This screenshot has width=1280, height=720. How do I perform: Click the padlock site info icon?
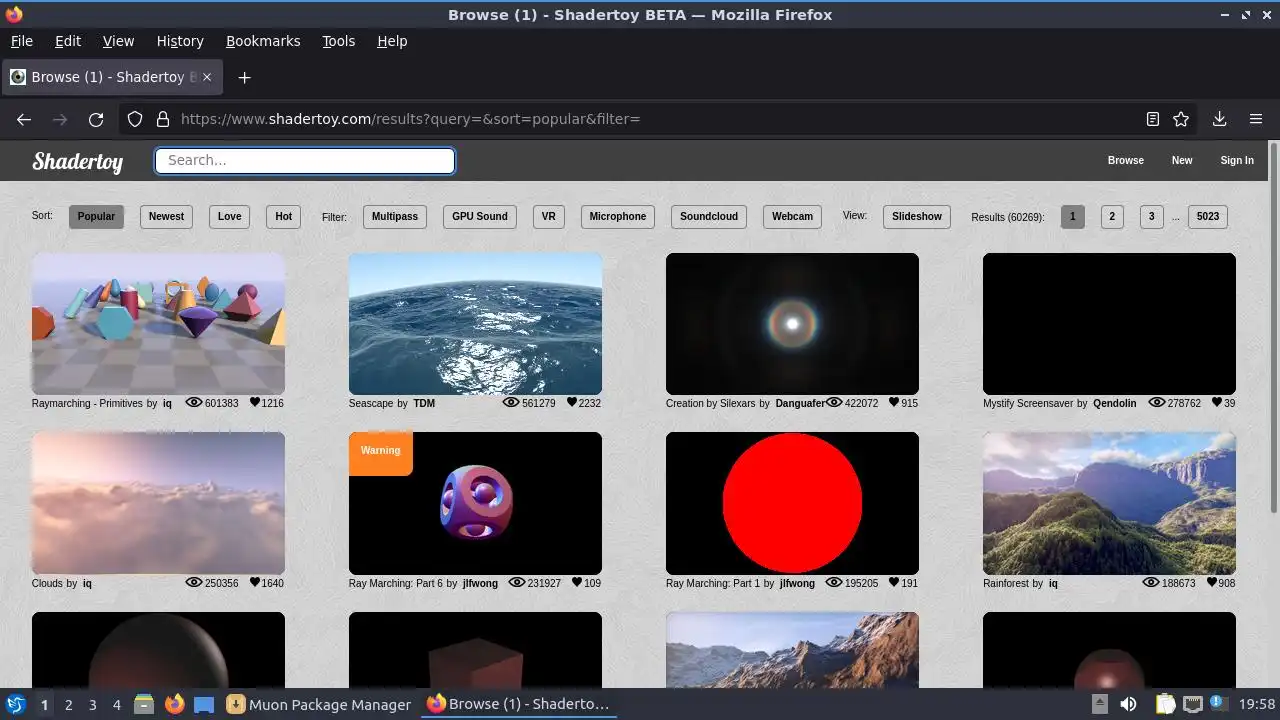point(162,119)
